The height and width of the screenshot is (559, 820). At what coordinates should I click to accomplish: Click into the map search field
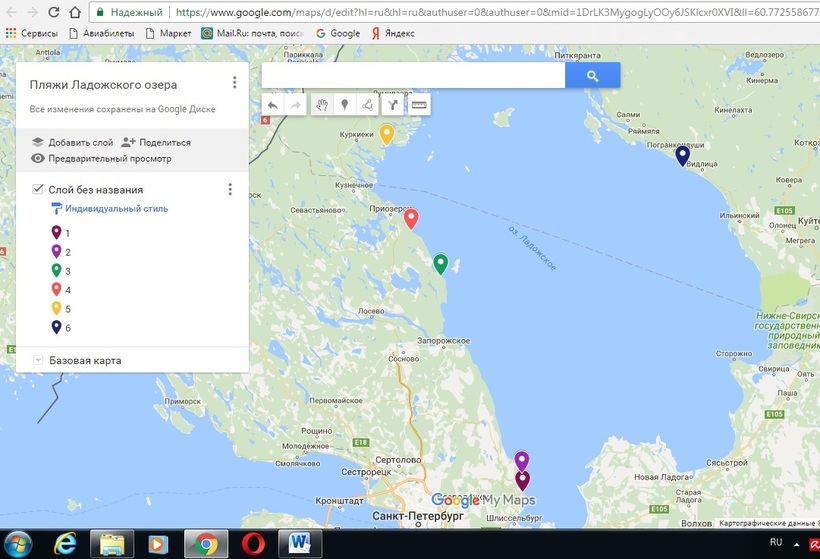[x=412, y=76]
